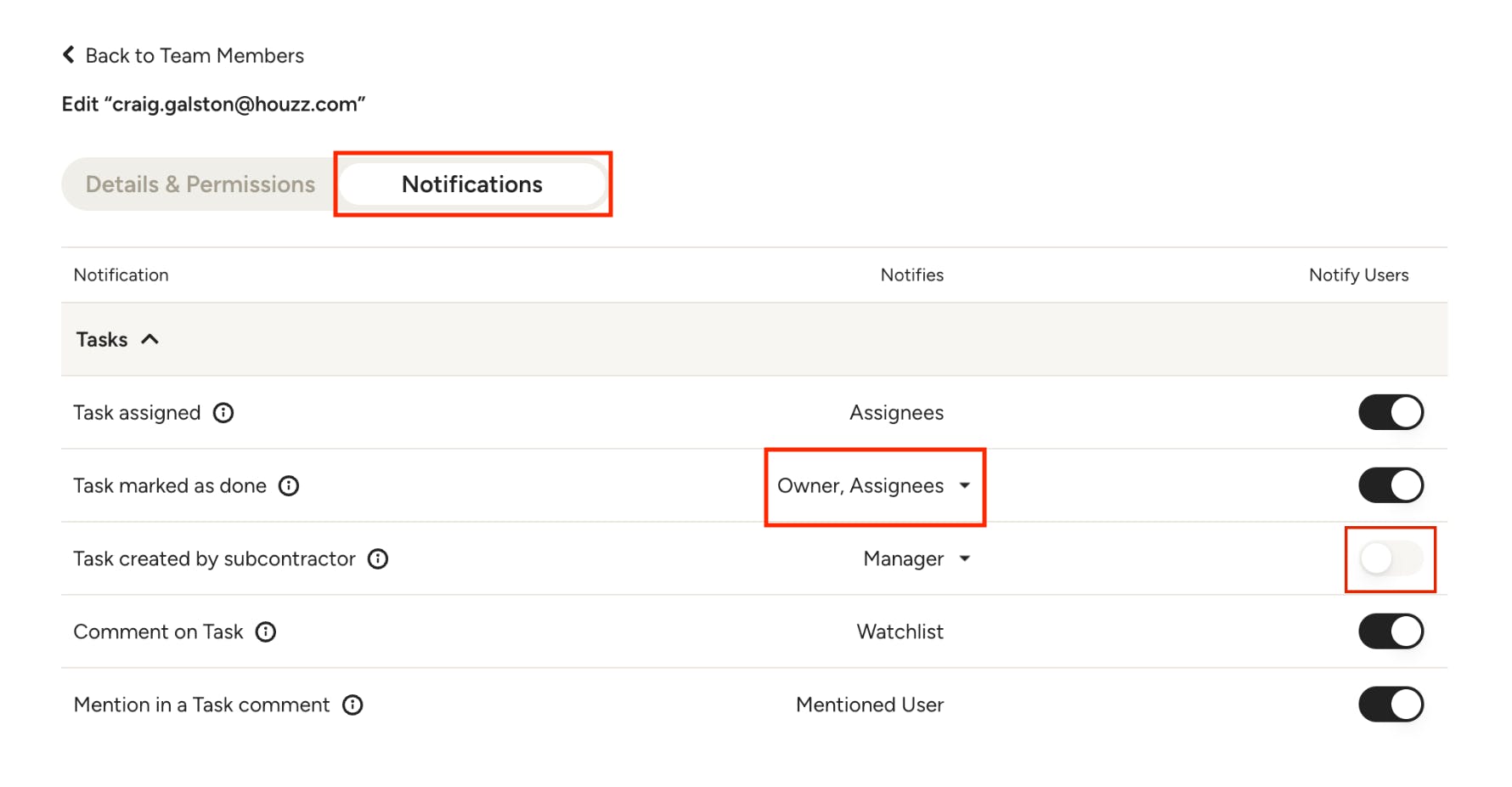
Task: Show info icon for Comment on Task
Action: (x=266, y=632)
